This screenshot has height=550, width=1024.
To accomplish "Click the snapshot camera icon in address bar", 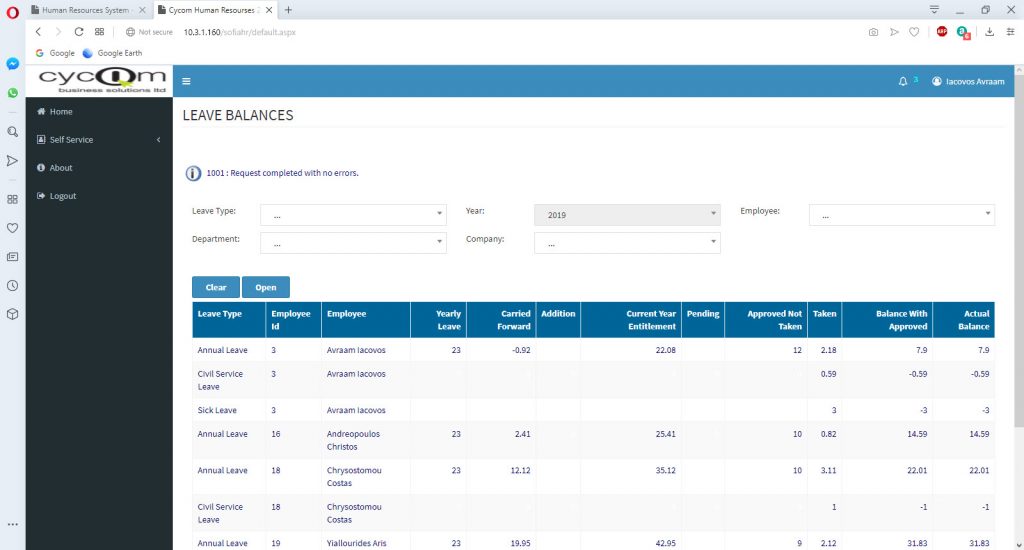I will click(873, 31).
